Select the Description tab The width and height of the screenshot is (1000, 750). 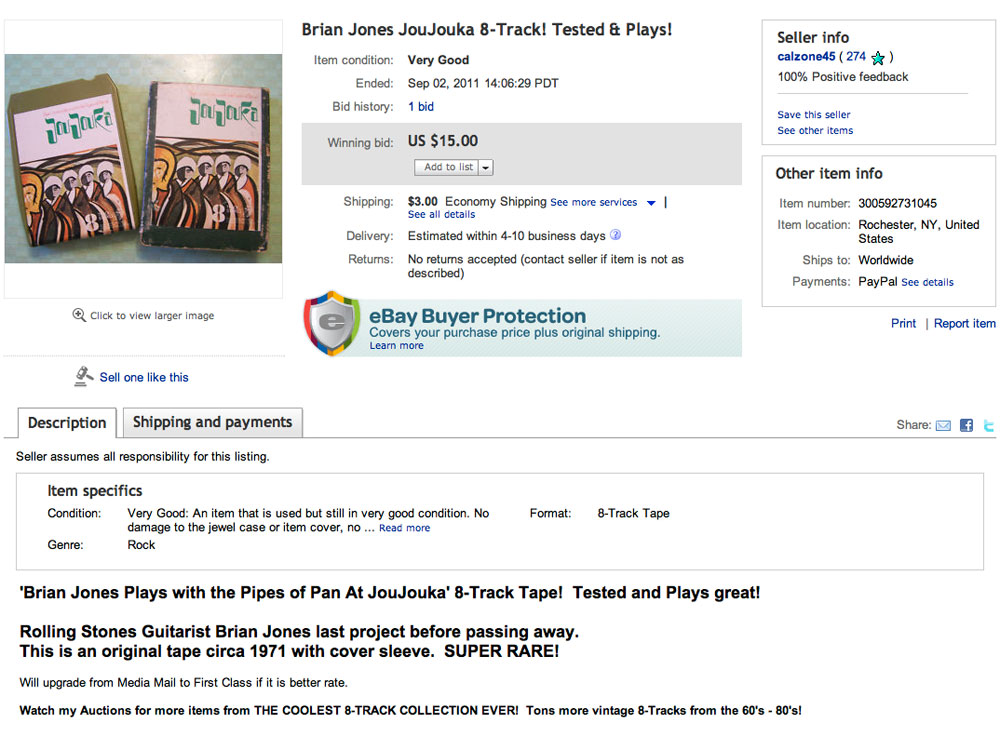[x=67, y=423]
